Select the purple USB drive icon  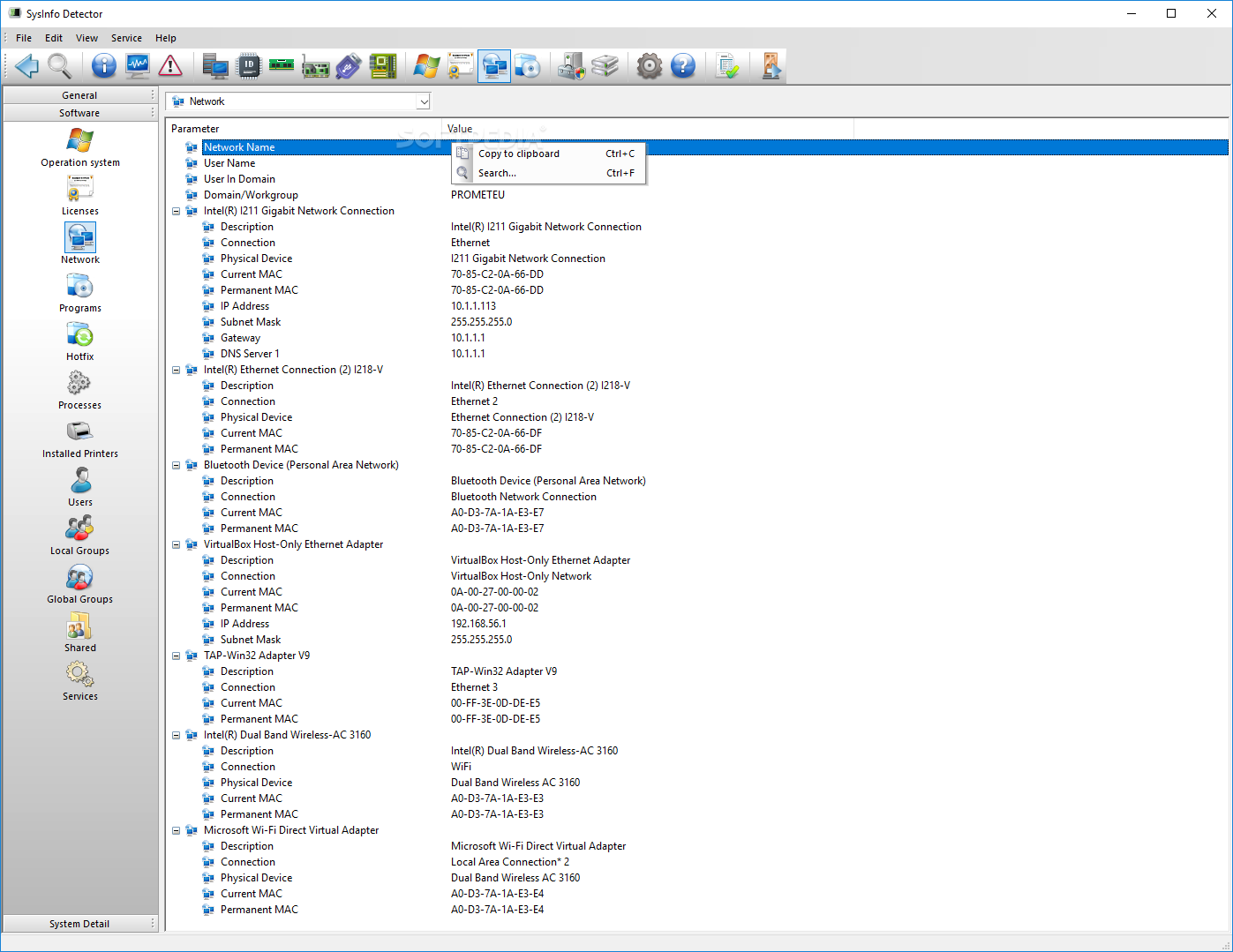click(x=349, y=66)
